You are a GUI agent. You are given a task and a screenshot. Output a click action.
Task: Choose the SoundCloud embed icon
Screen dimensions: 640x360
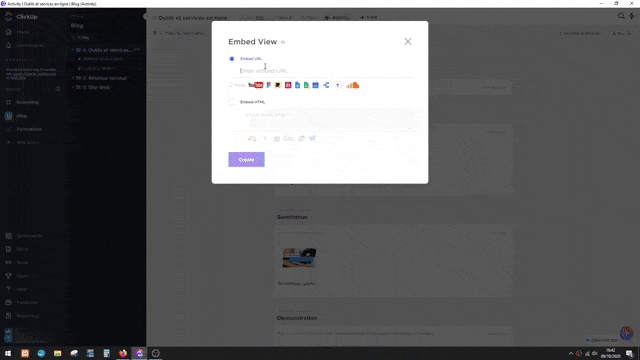(353, 85)
